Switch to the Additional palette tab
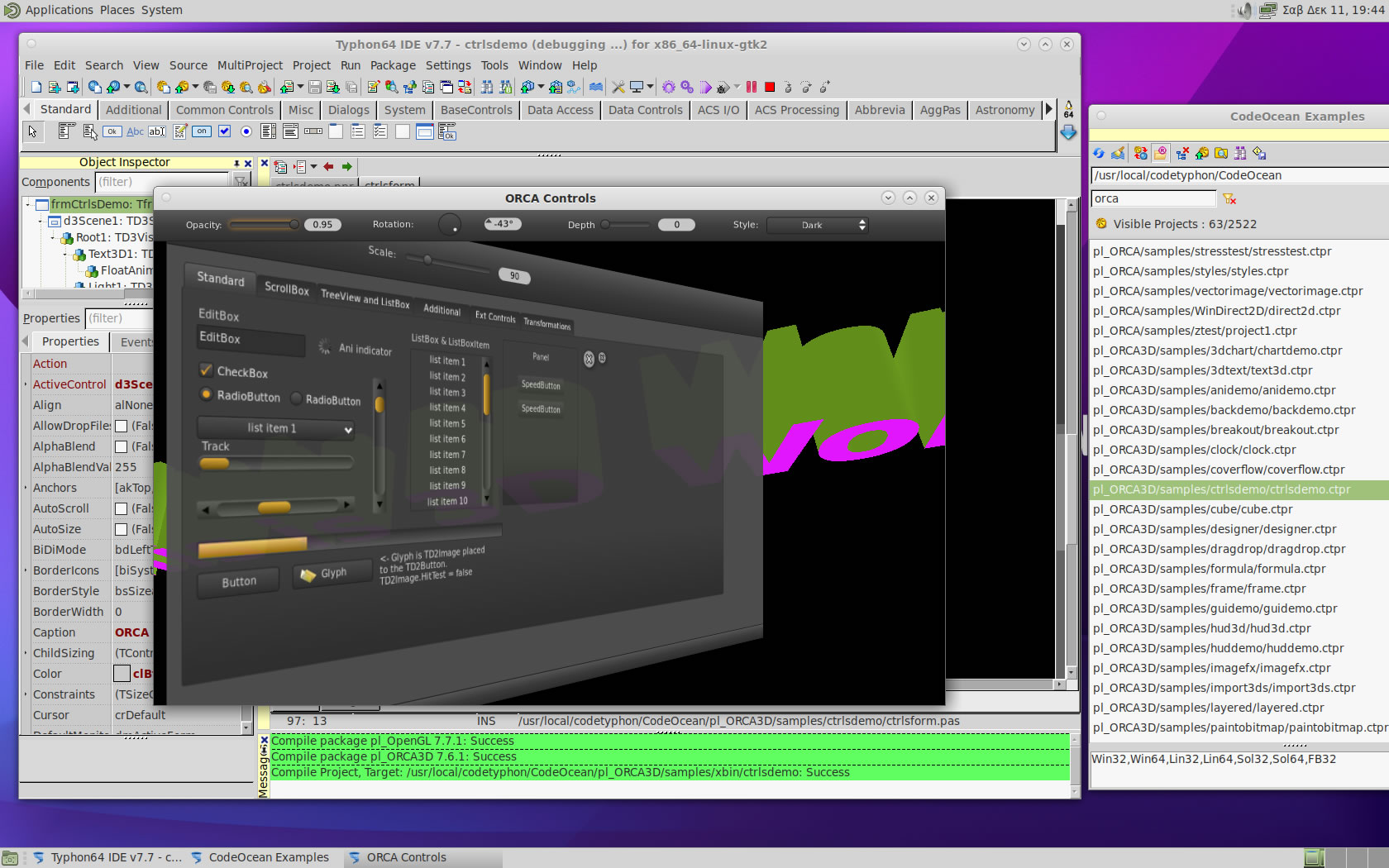The image size is (1389, 868). (x=133, y=110)
